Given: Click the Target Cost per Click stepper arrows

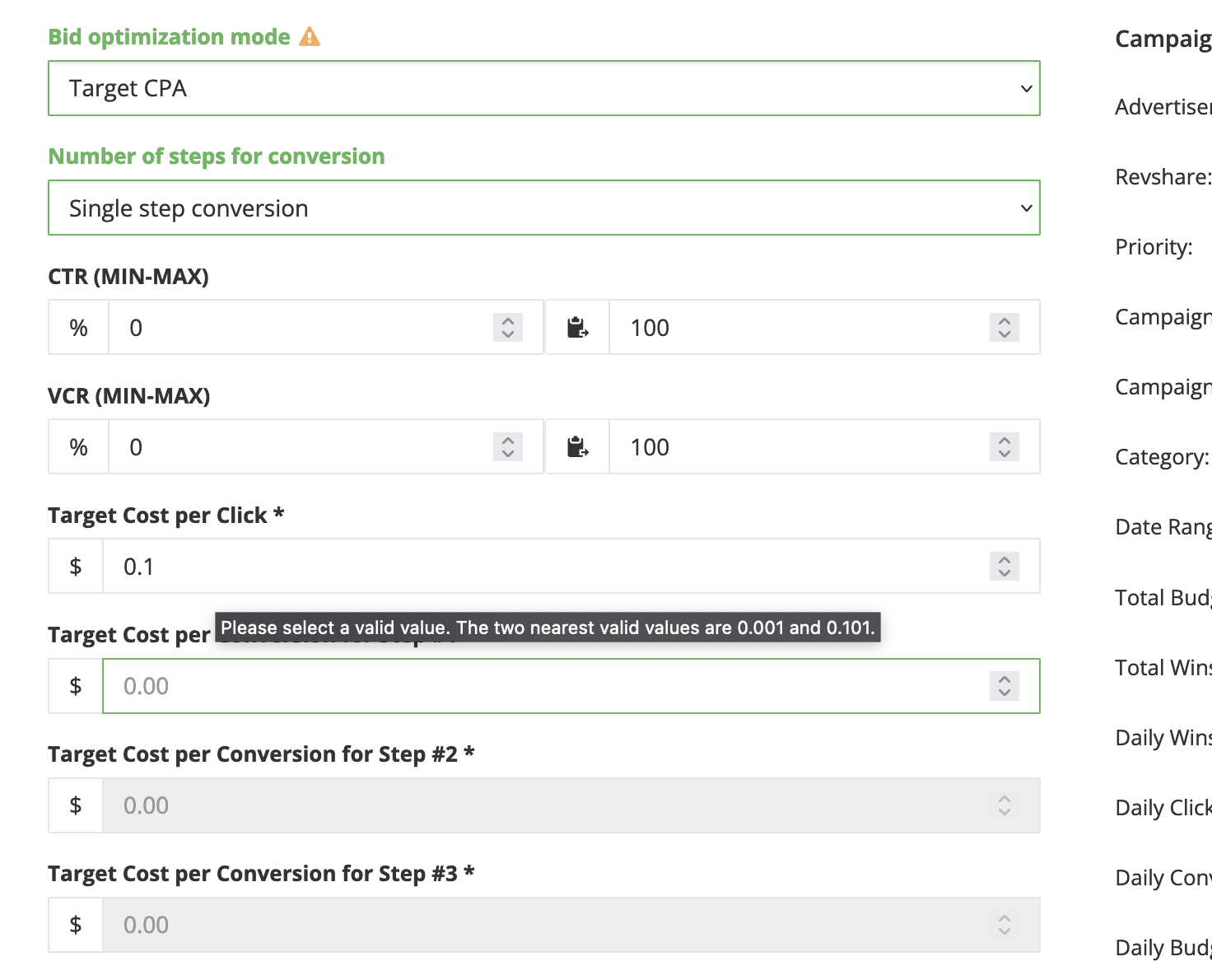Looking at the screenshot, I should pos(1004,567).
